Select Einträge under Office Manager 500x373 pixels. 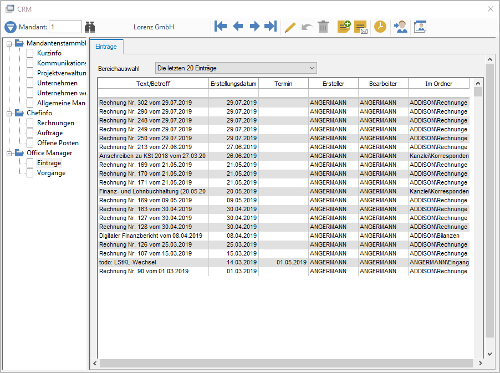coord(49,163)
